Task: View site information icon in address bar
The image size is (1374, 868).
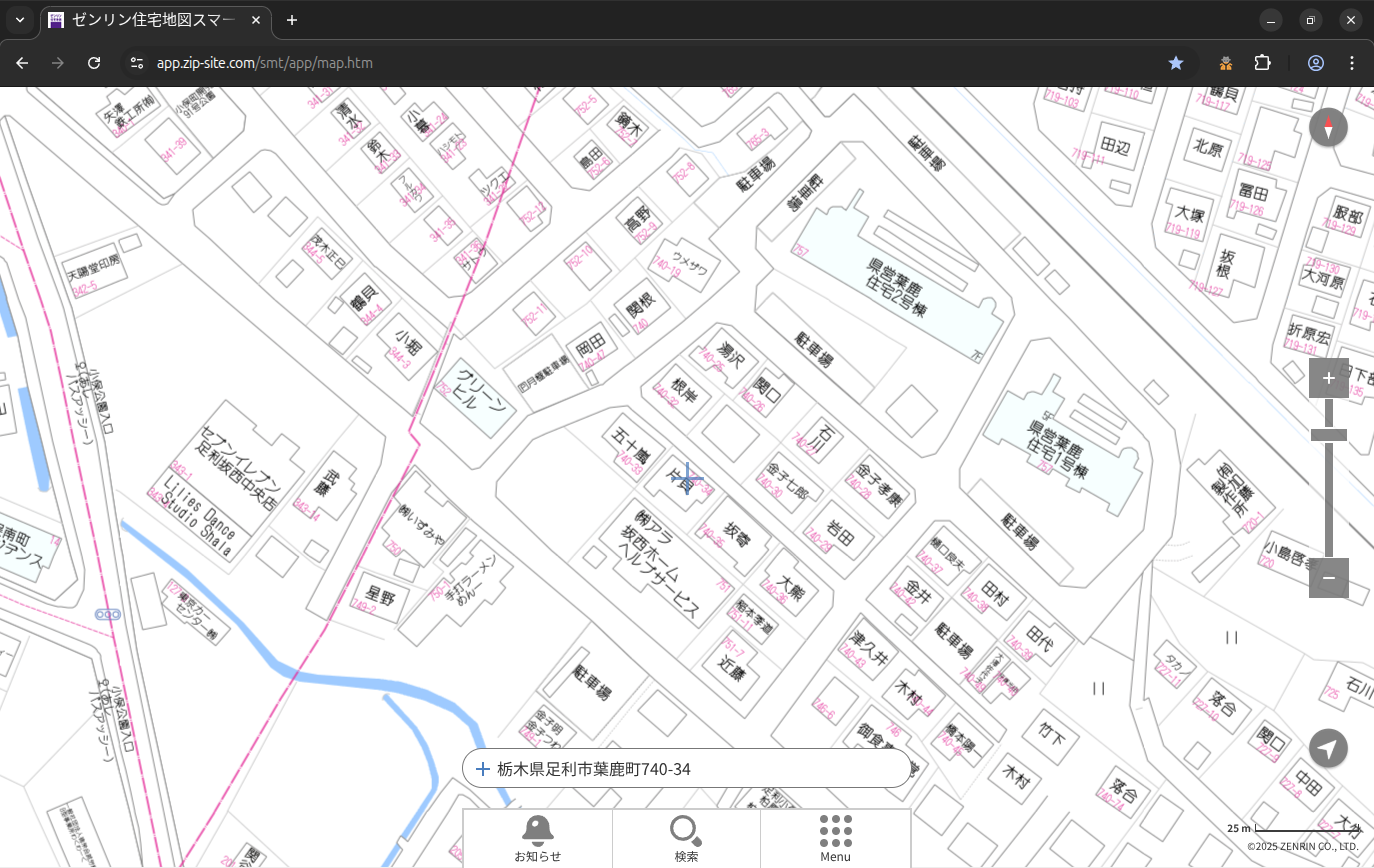Action: (136, 63)
